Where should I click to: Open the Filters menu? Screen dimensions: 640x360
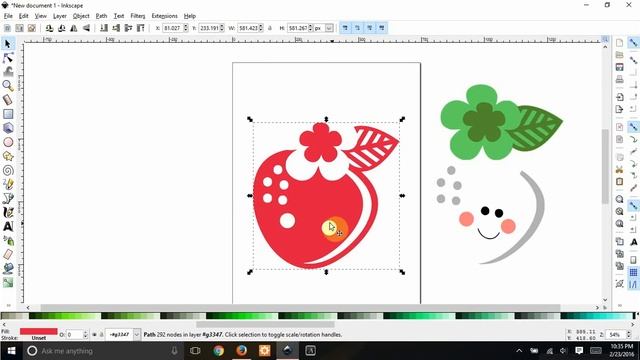(x=138, y=16)
